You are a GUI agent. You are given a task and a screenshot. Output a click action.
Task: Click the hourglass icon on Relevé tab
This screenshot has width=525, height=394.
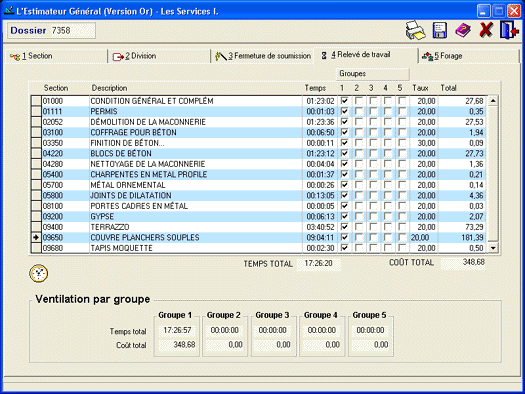[x=324, y=56]
